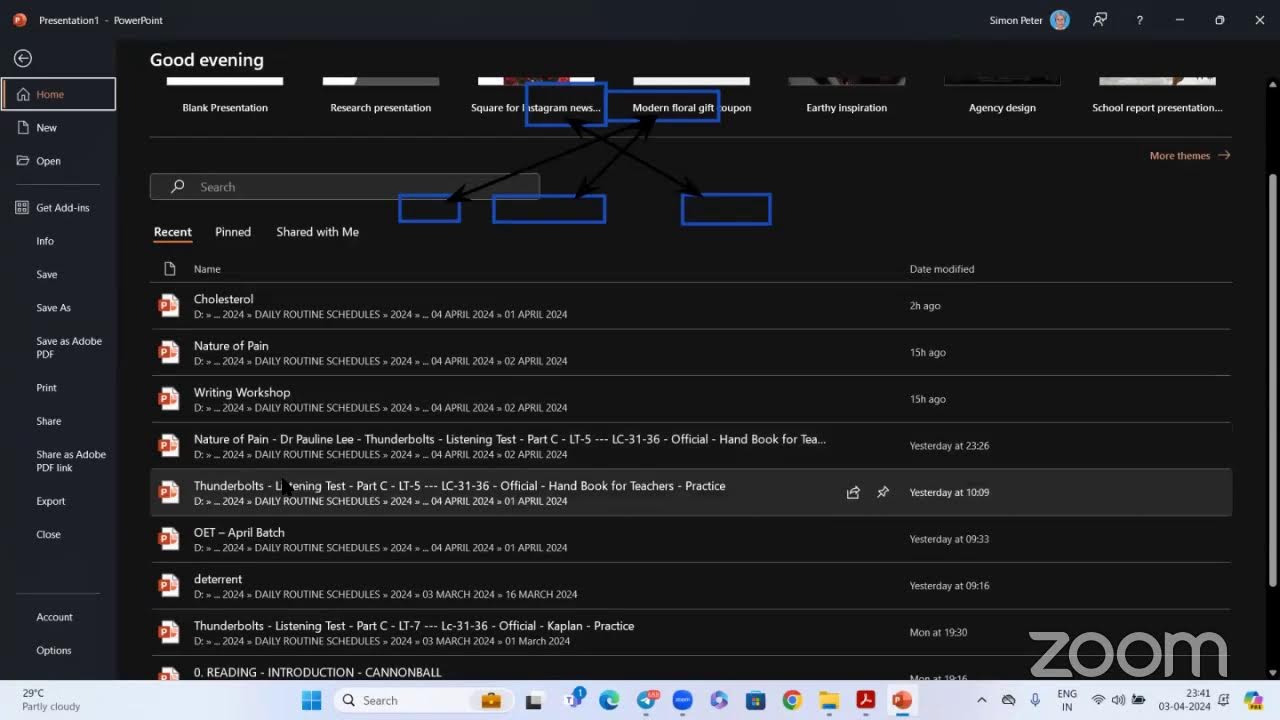Open the Windows Start menu

312,700
